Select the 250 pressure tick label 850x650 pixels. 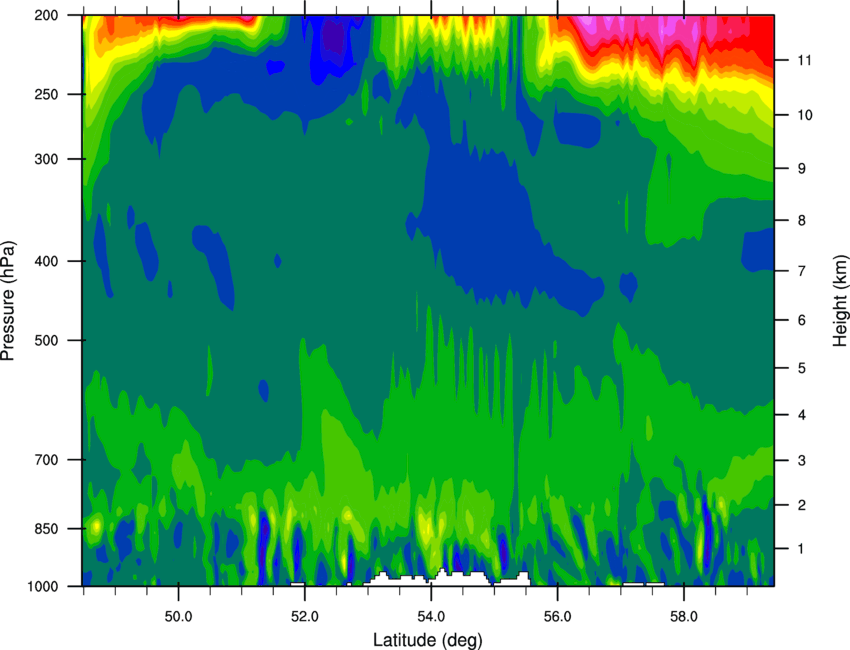pyautogui.click(x=46, y=94)
